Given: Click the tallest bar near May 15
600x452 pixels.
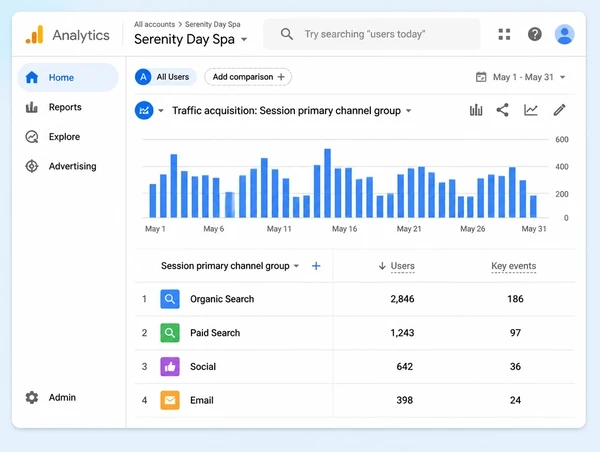Looking at the screenshot, I should coord(328,183).
